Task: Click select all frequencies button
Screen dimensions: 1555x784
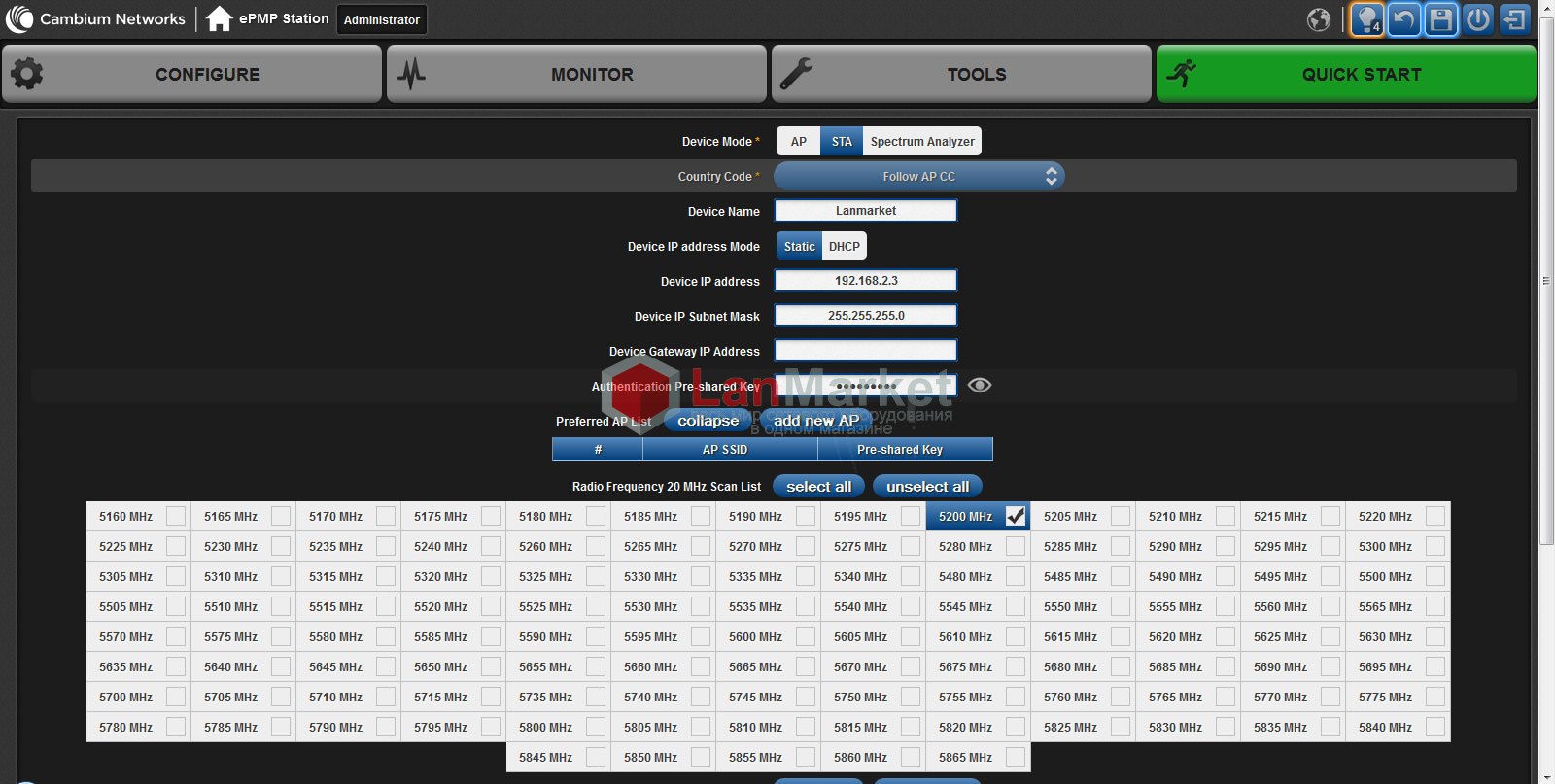Action: point(818,487)
